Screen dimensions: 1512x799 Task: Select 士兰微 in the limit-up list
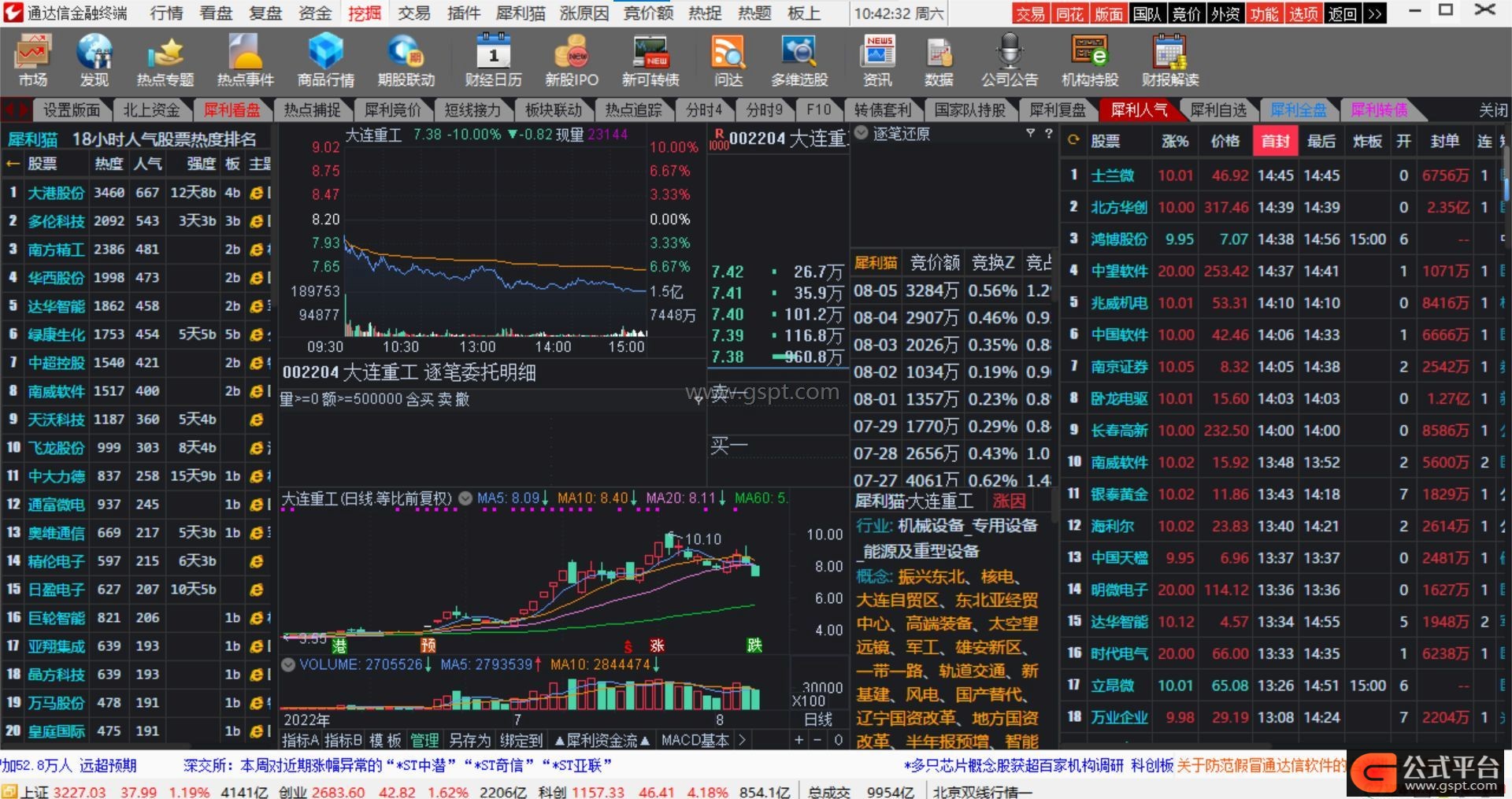pyautogui.click(x=1112, y=176)
